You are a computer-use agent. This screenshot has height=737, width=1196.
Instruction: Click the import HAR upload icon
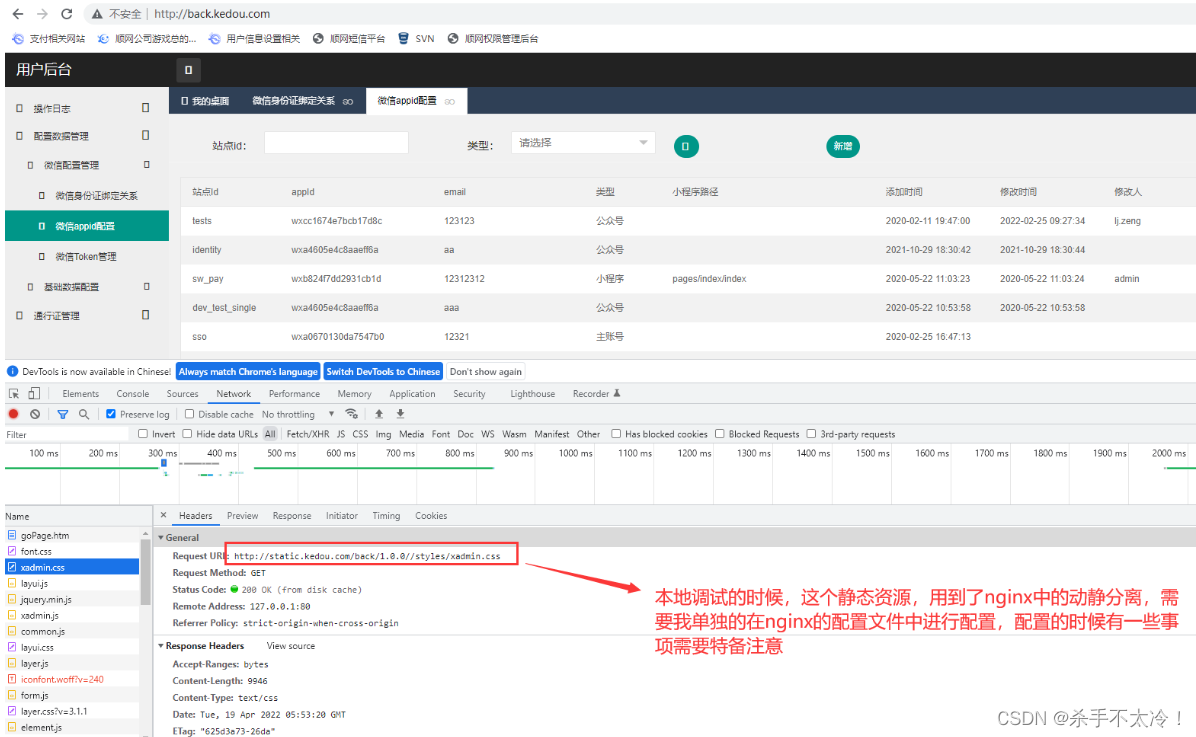pos(379,414)
